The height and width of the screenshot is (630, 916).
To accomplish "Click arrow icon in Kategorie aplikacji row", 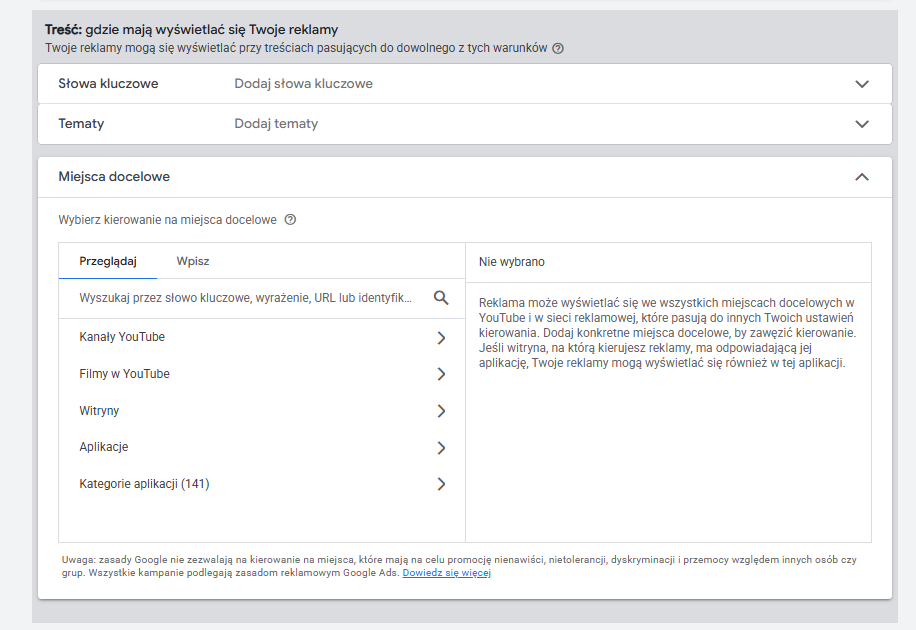I will point(441,484).
